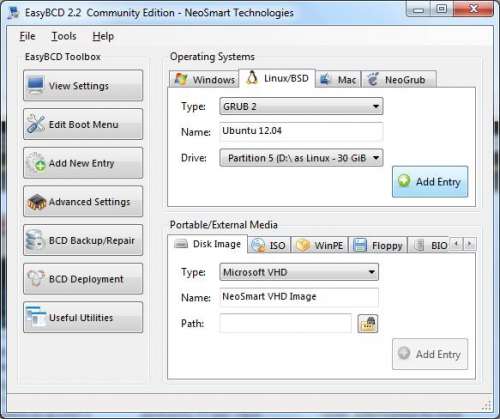Screen dimensions: 500x419
Task: Click the Windows flag icon on tab
Action: (x=181, y=79)
